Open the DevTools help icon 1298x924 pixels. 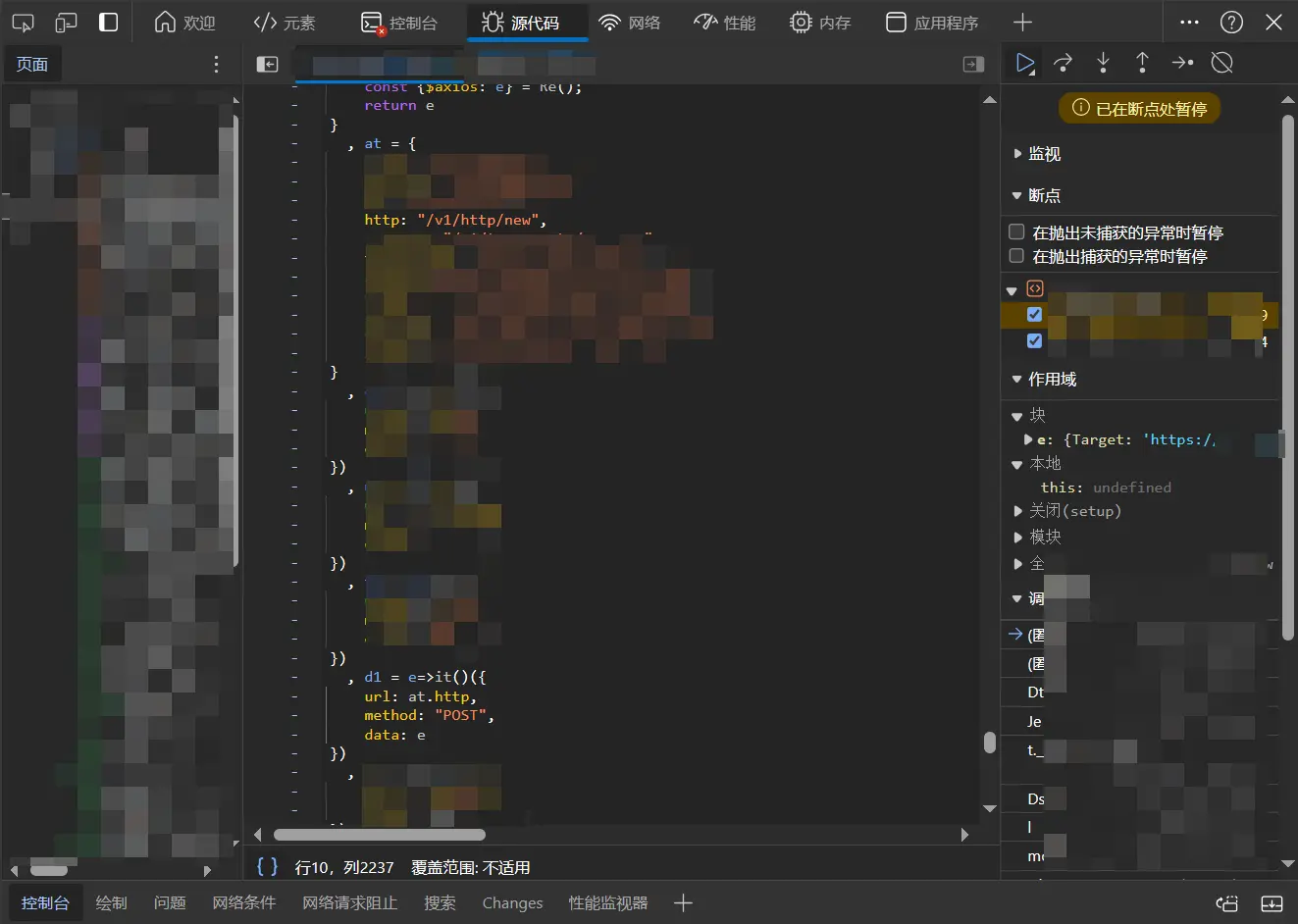click(1231, 23)
